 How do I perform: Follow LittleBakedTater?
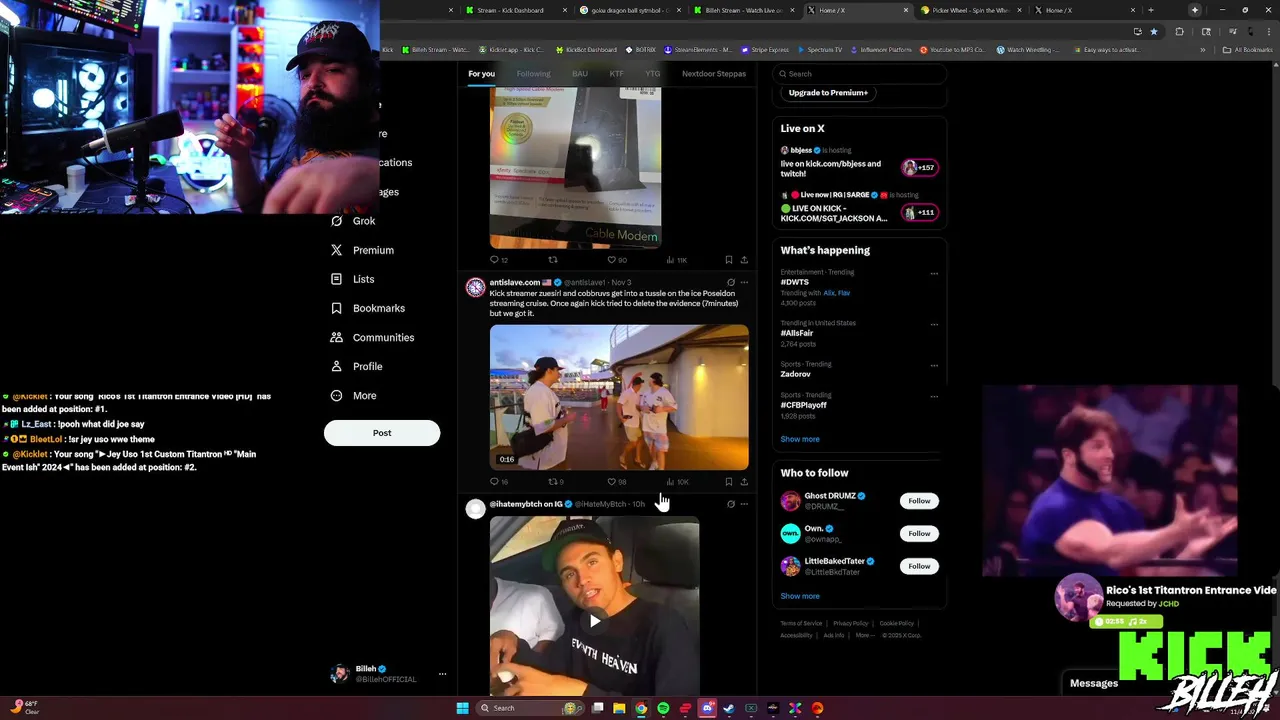click(x=919, y=567)
